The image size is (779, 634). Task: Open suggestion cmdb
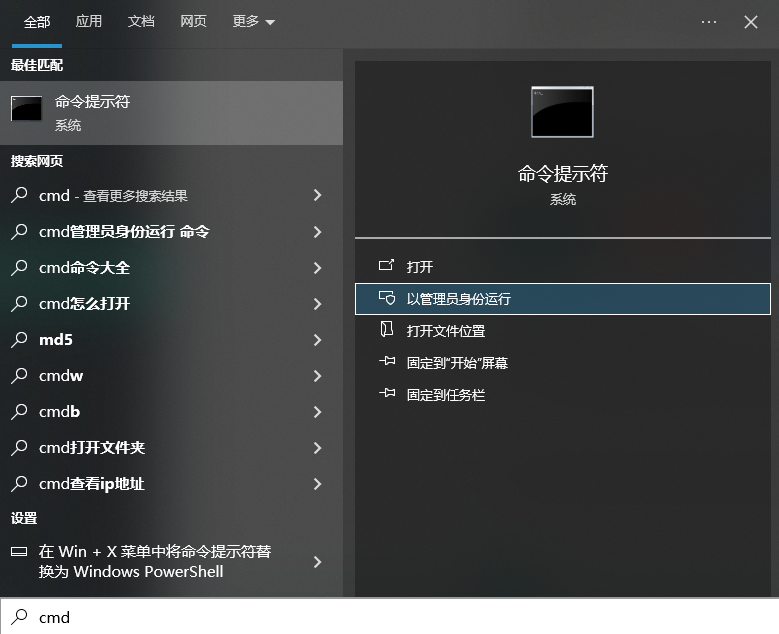click(x=171, y=412)
